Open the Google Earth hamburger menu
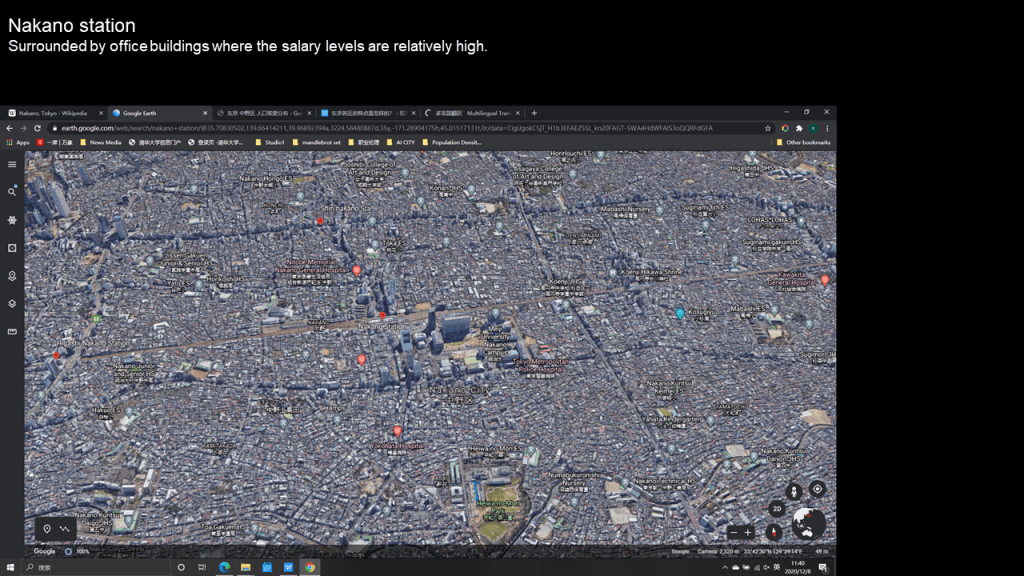Image resolution: width=1024 pixels, height=576 pixels. 12,164
